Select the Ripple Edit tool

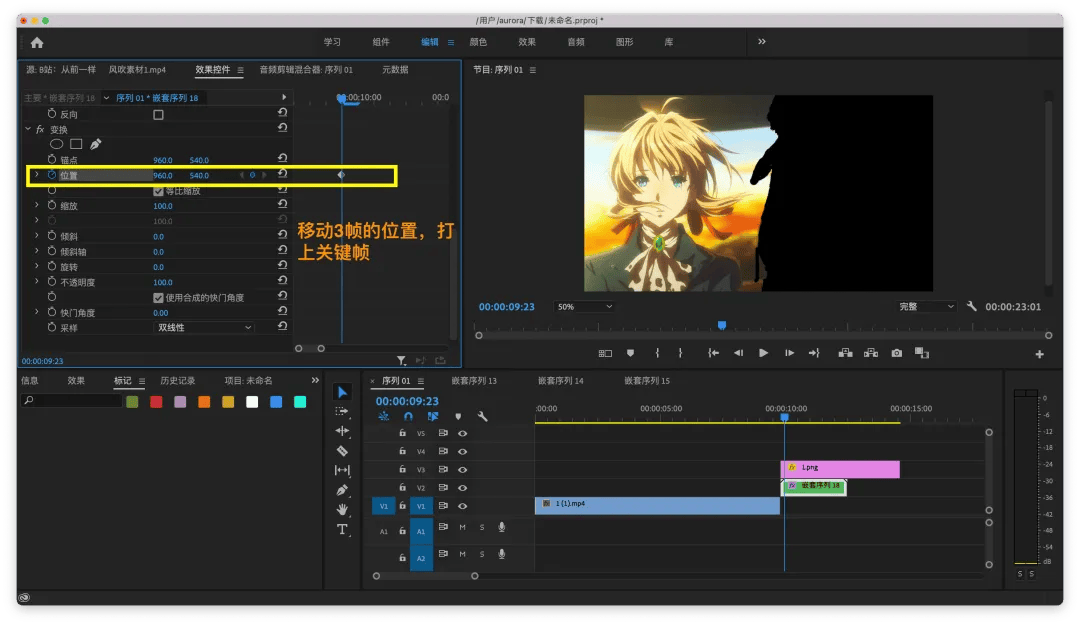(x=342, y=431)
